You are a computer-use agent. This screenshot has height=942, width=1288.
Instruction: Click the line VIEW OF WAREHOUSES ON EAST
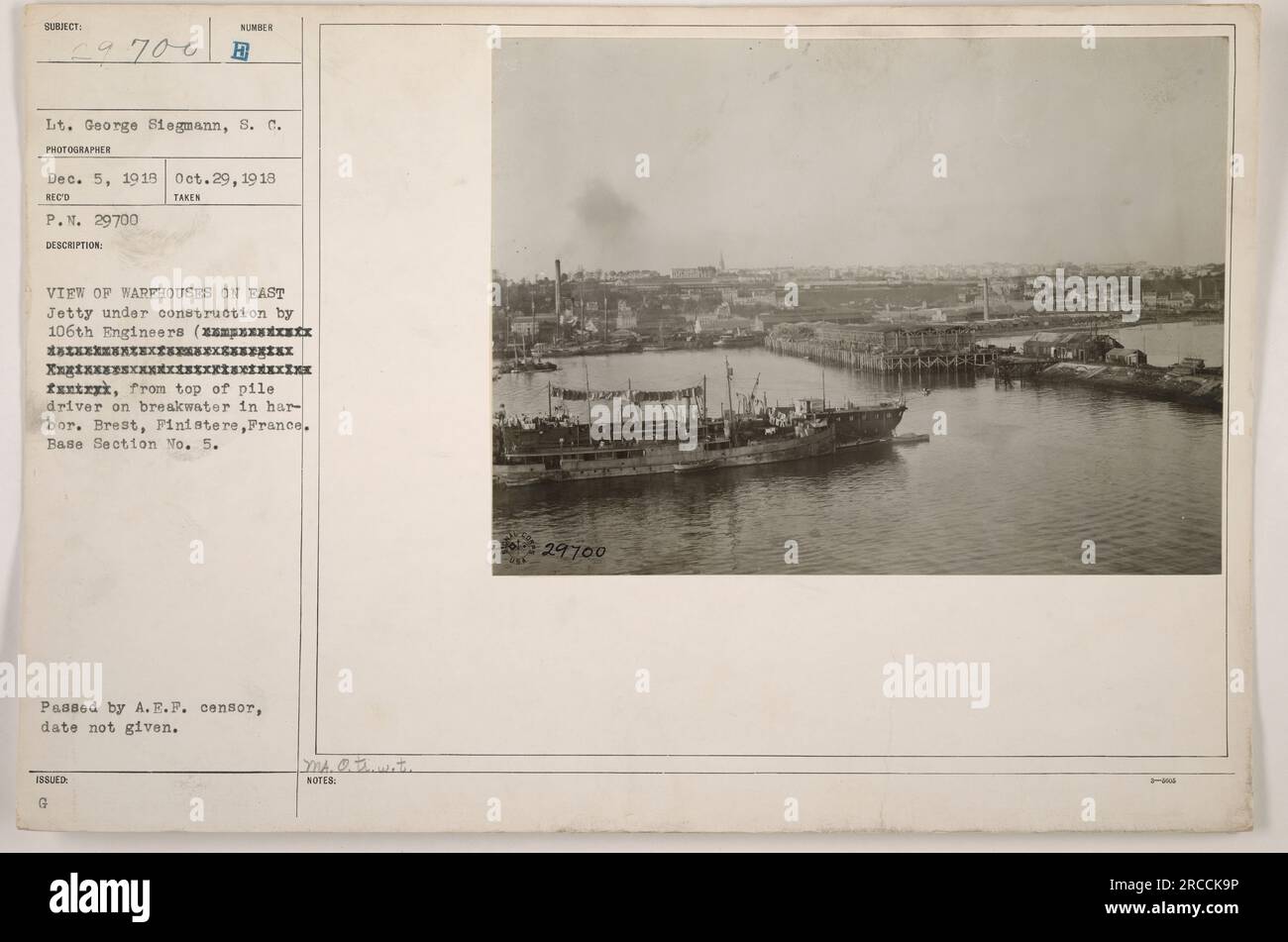tap(163, 292)
